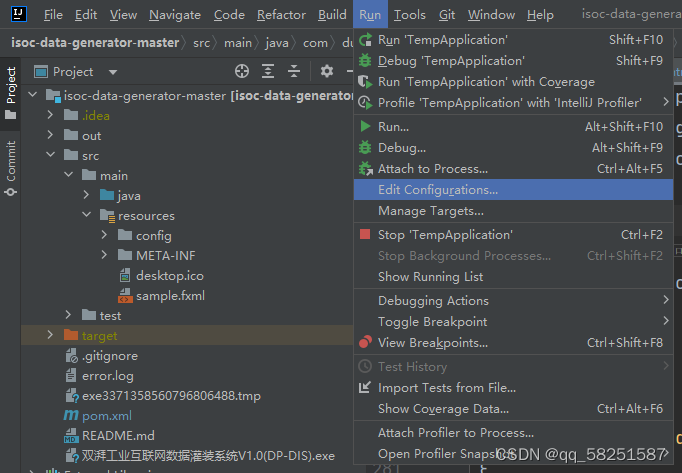Open the Git menu

(447, 15)
